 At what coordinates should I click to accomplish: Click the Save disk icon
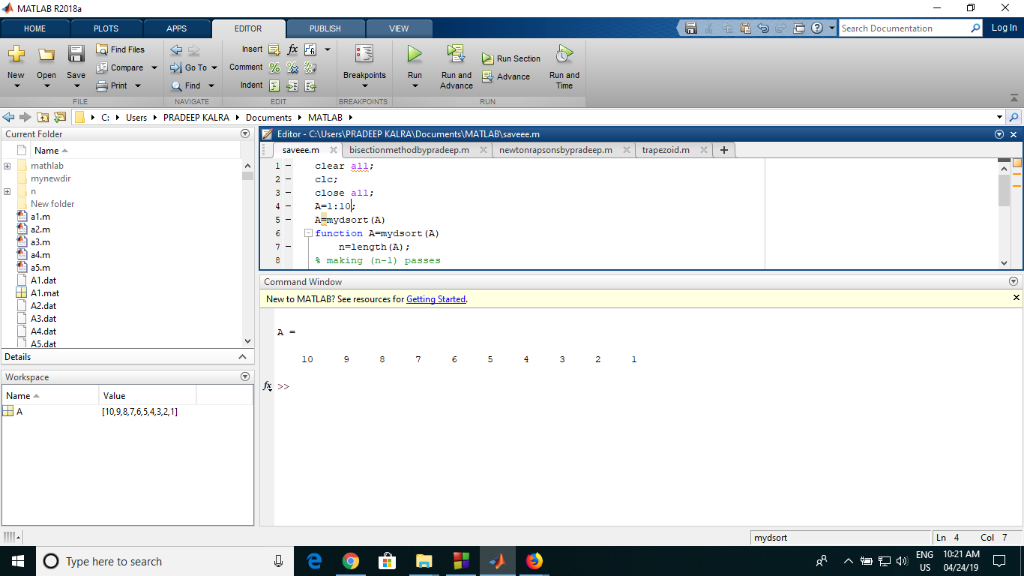(76, 55)
